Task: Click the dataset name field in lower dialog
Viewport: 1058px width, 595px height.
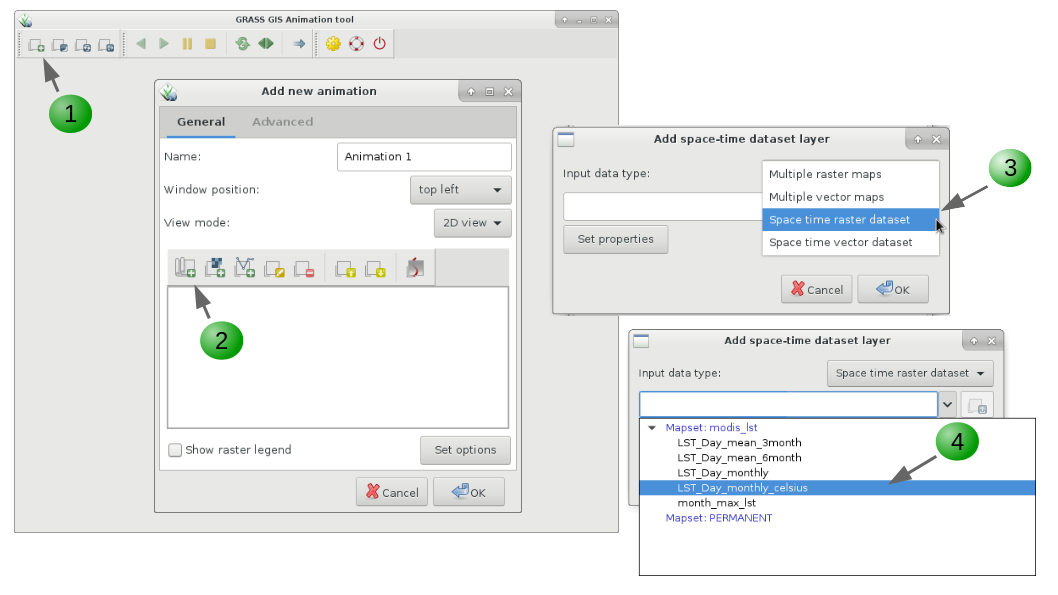Action: click(x=788, y=405)
